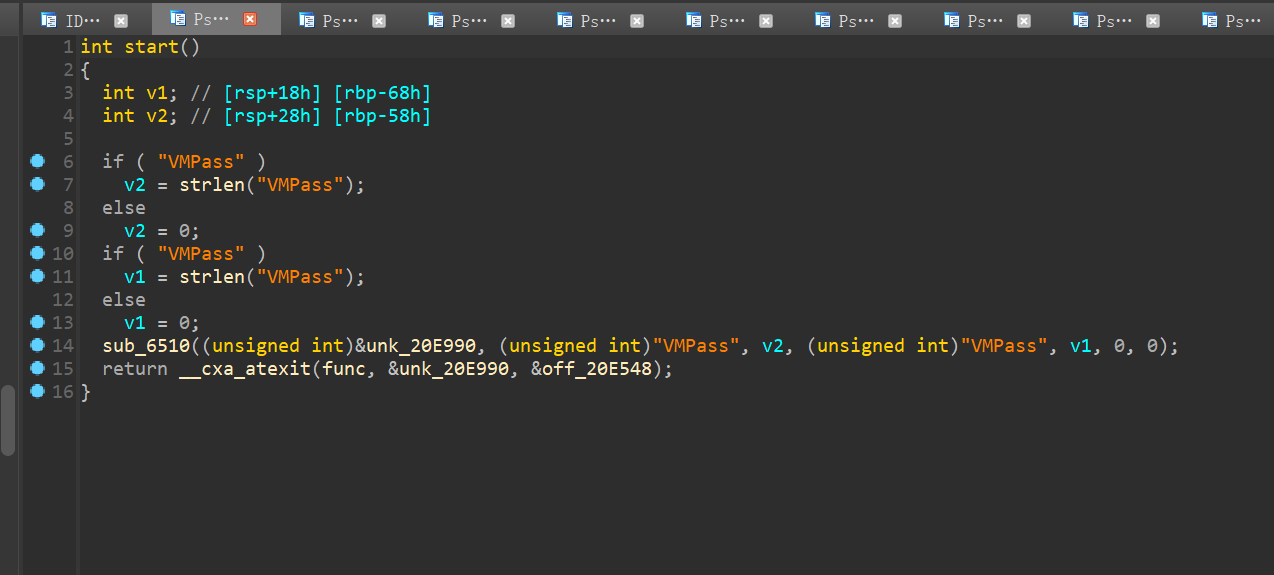Viewport: 1274px width, 575px height.
Task: Toggle breakpoint dot on line 14
Action: pyautogui.click(x=38, y=345)
